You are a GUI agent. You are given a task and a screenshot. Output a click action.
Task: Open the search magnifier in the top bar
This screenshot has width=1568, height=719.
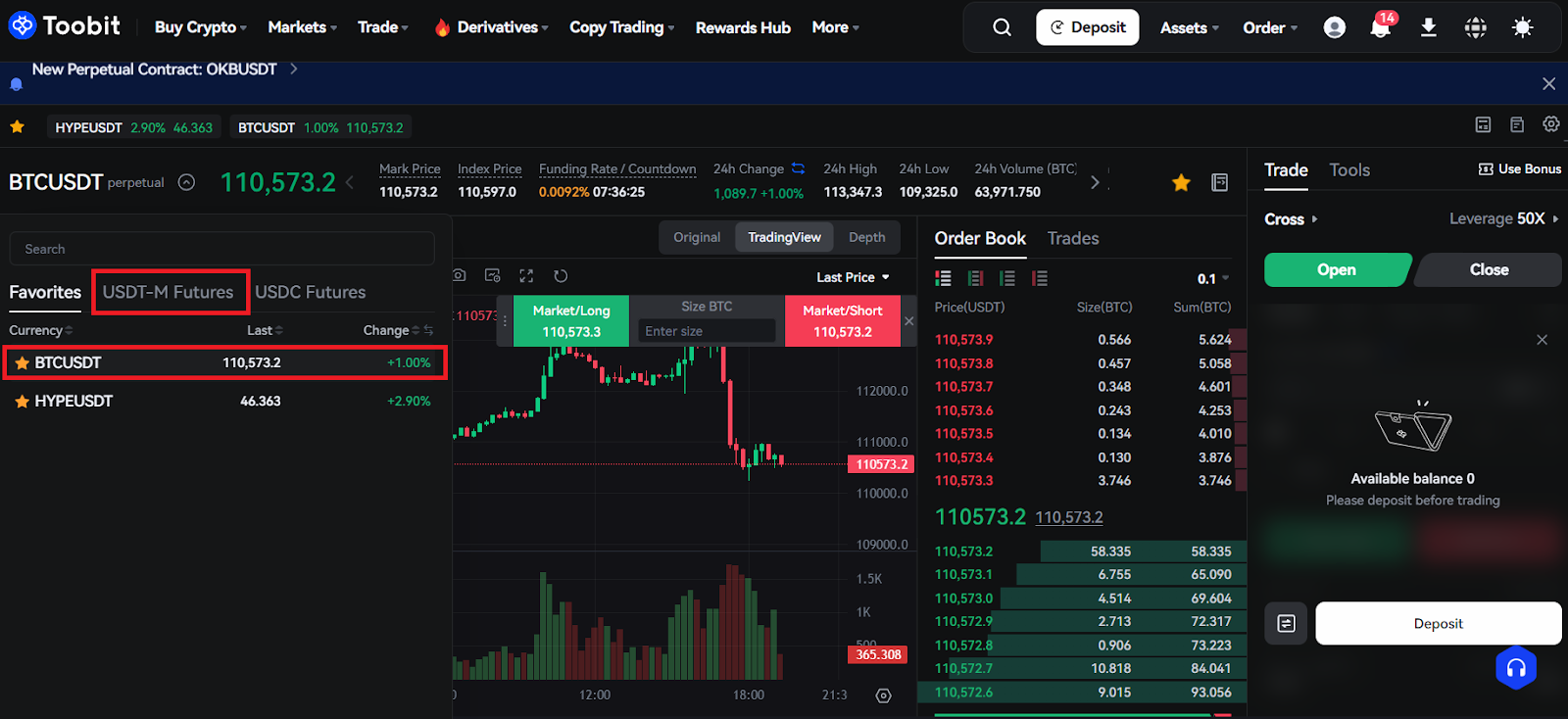tap(1002, 27)
